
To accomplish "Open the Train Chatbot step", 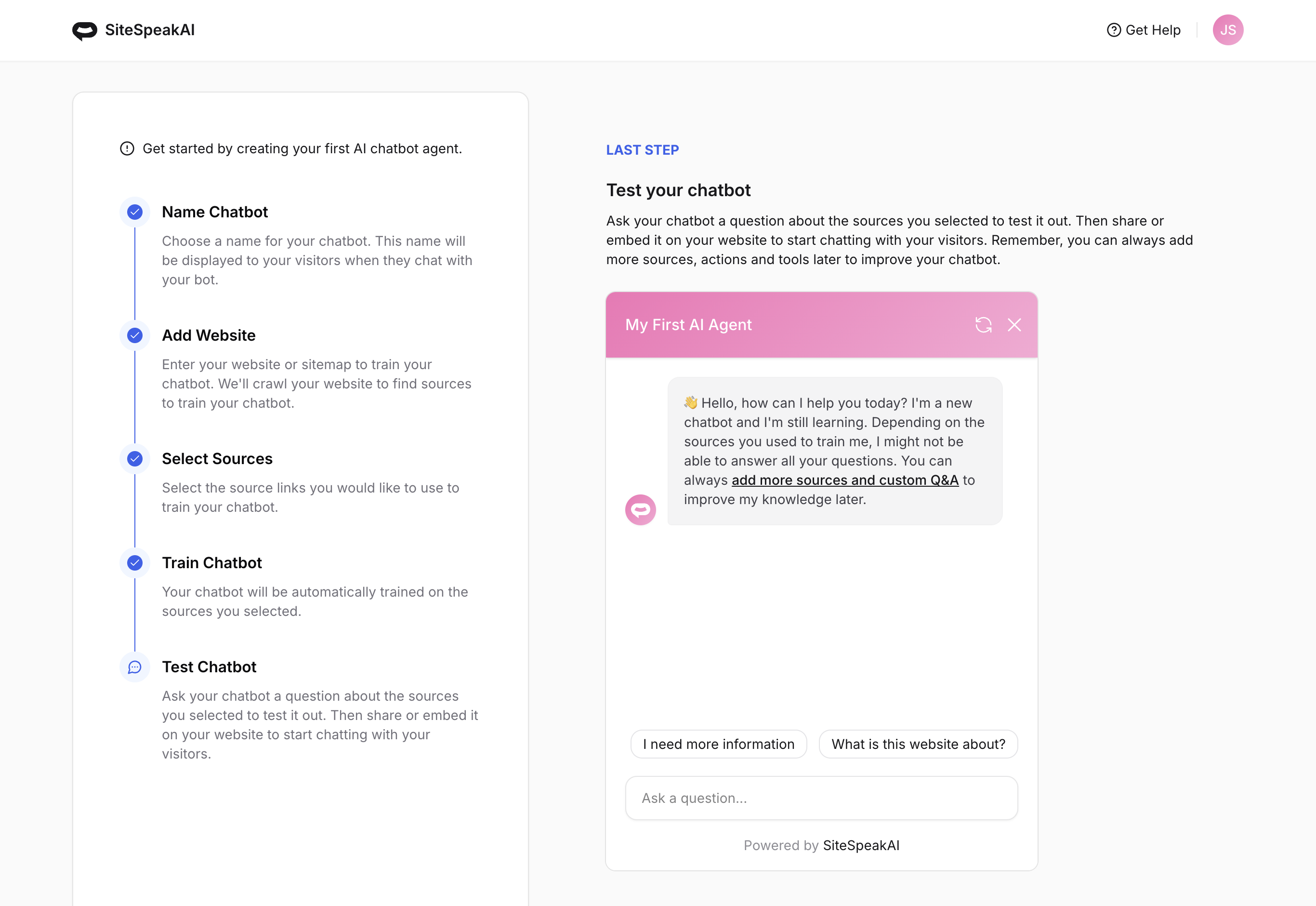I will [211, 562].
